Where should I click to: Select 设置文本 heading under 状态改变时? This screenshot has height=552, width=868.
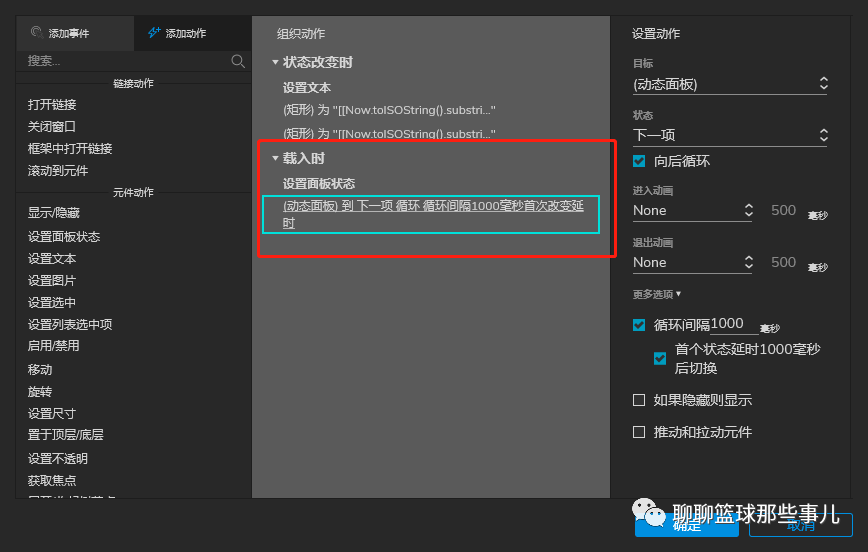pyautogui.click(x=307, y=87)
